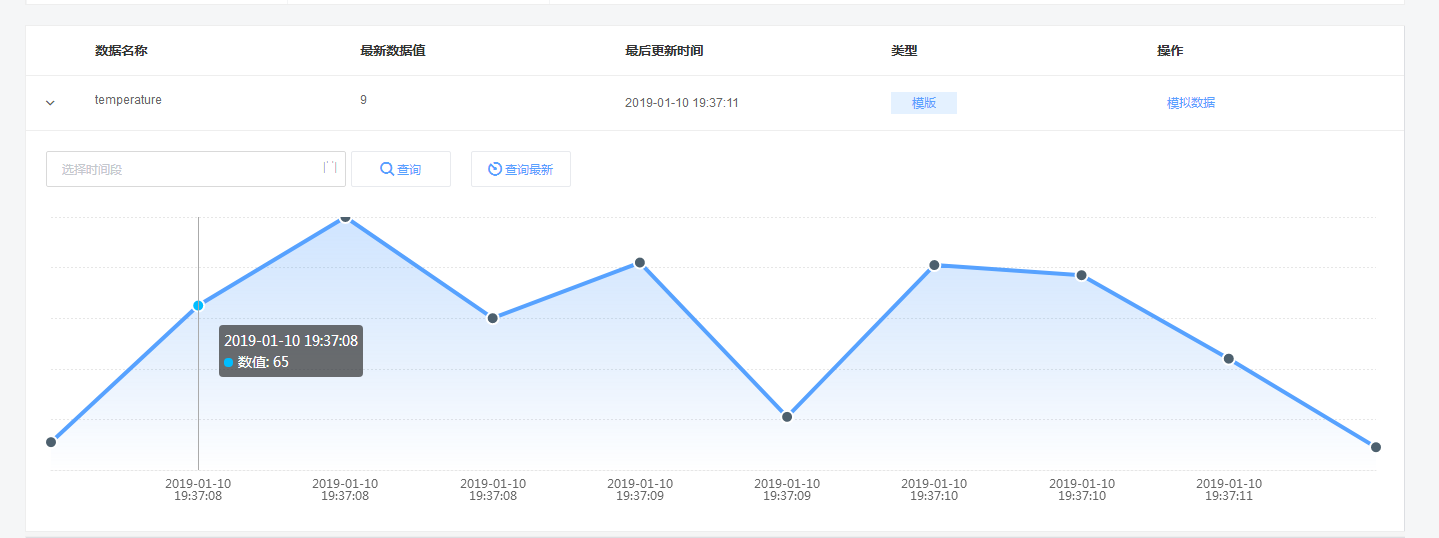Click data point at bottom of V-shaped dip
This screenshot has height=538, width=1439.
787,417
